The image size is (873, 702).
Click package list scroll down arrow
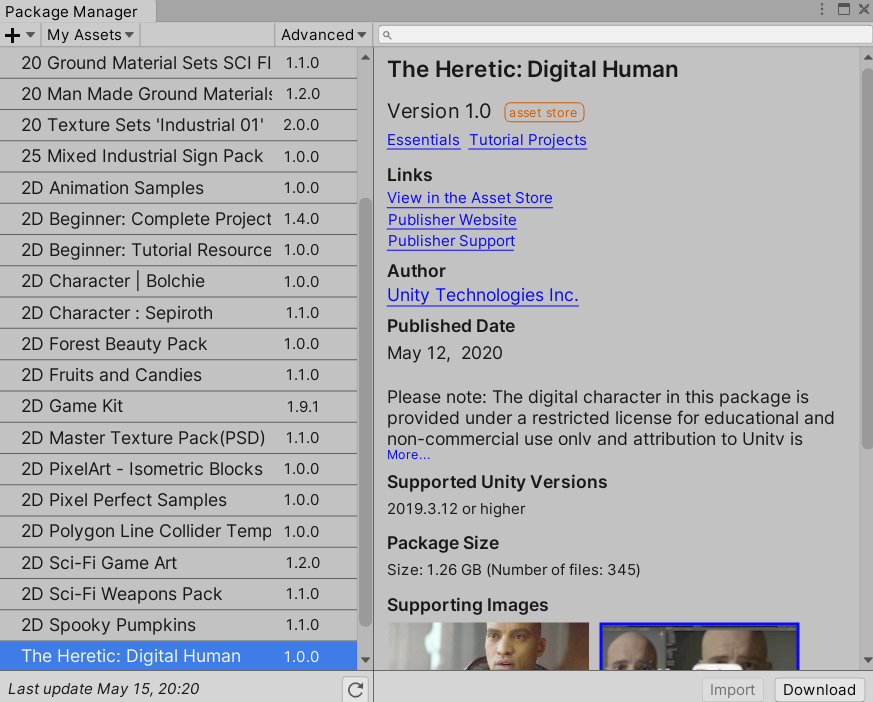[365, 660]
